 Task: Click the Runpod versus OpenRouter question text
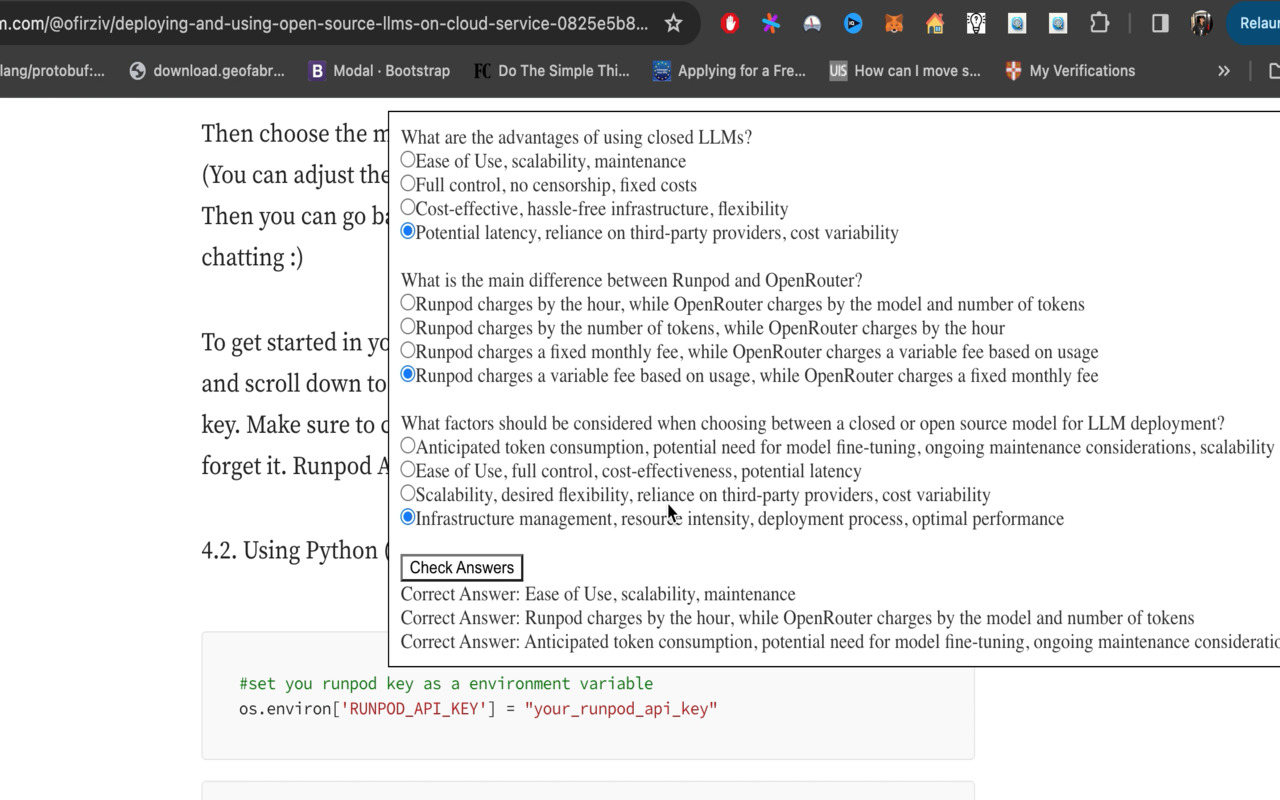point(631,280)
